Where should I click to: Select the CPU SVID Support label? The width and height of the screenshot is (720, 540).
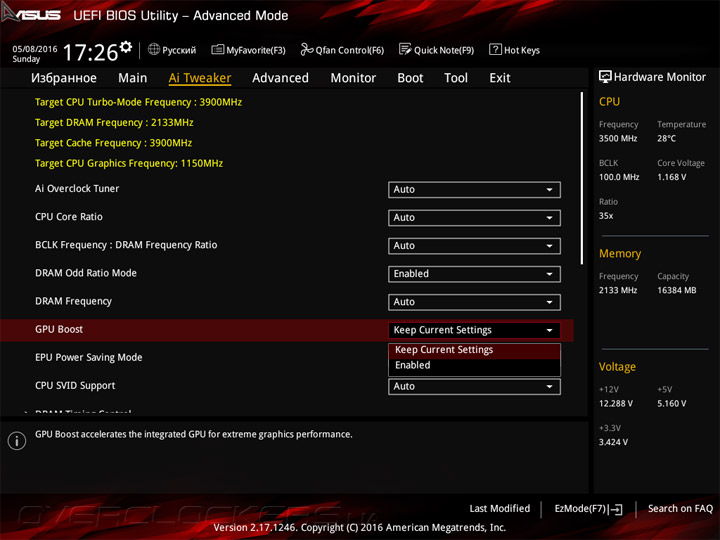pyautogui.click(x=75, y=386)
